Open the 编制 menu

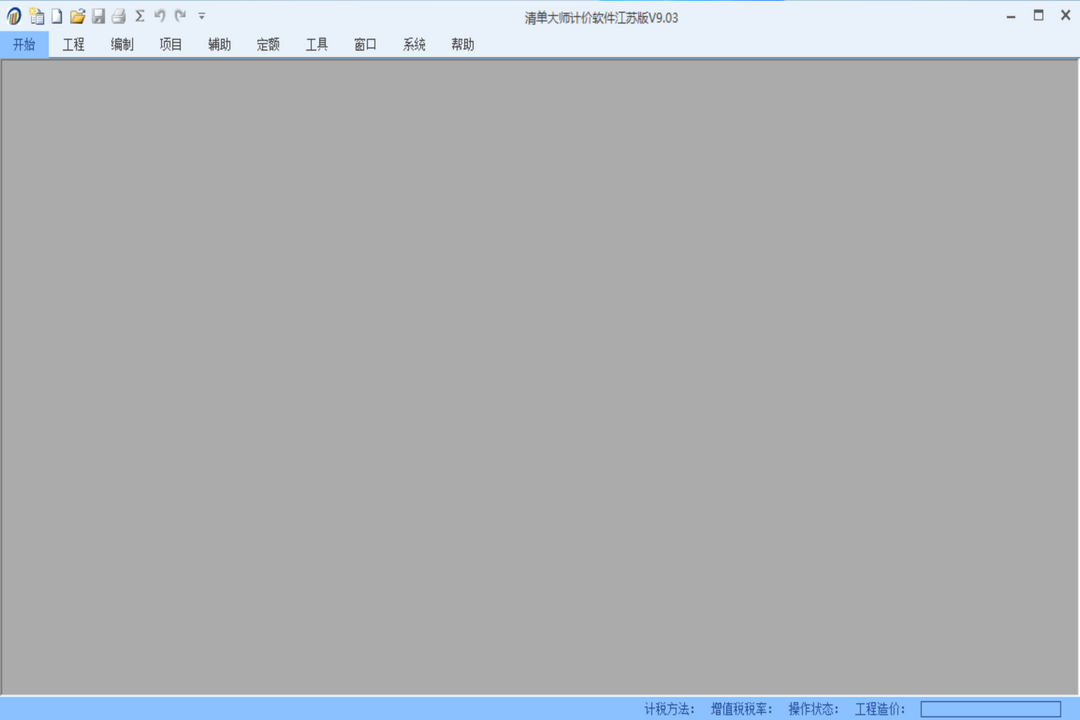point(122,44)
